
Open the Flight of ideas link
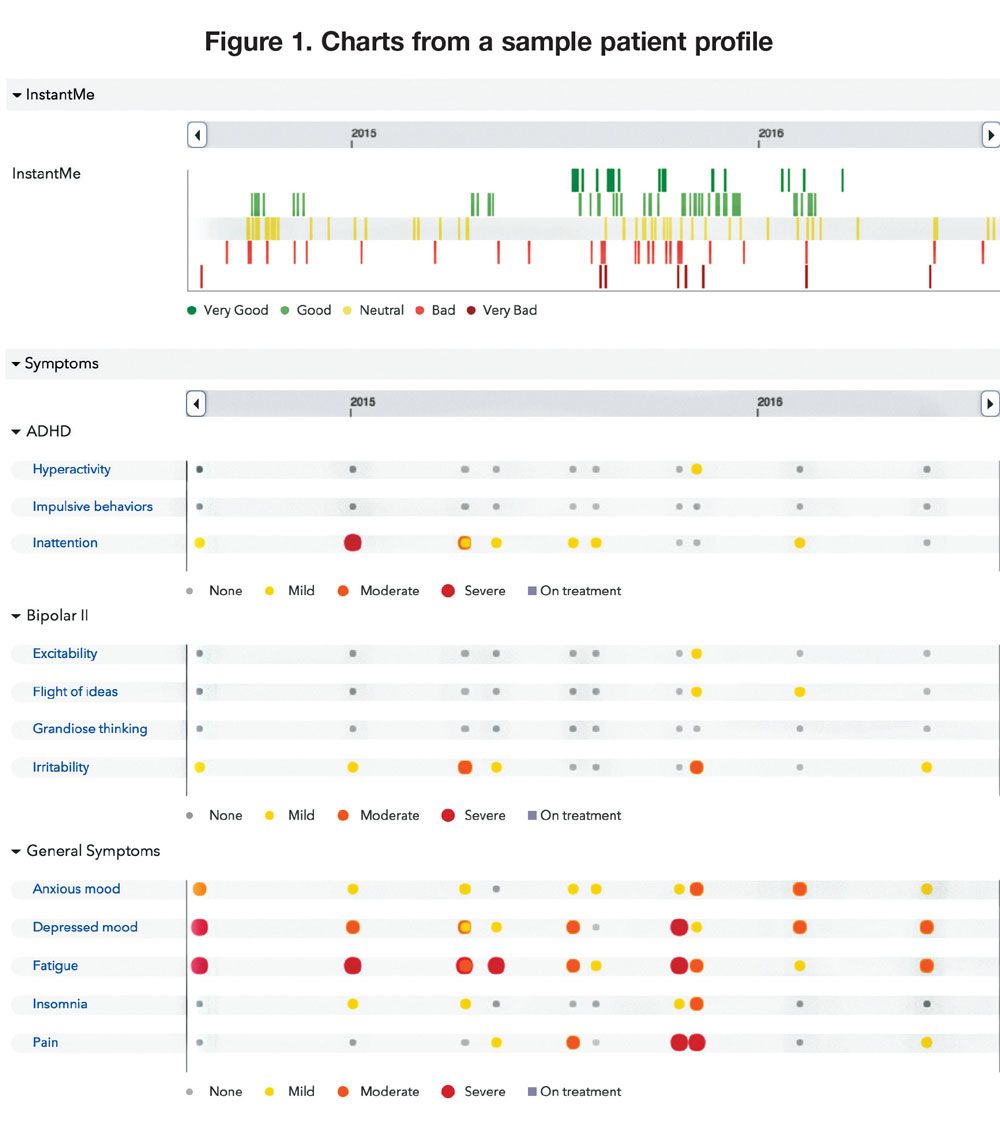tap(75, 691)
